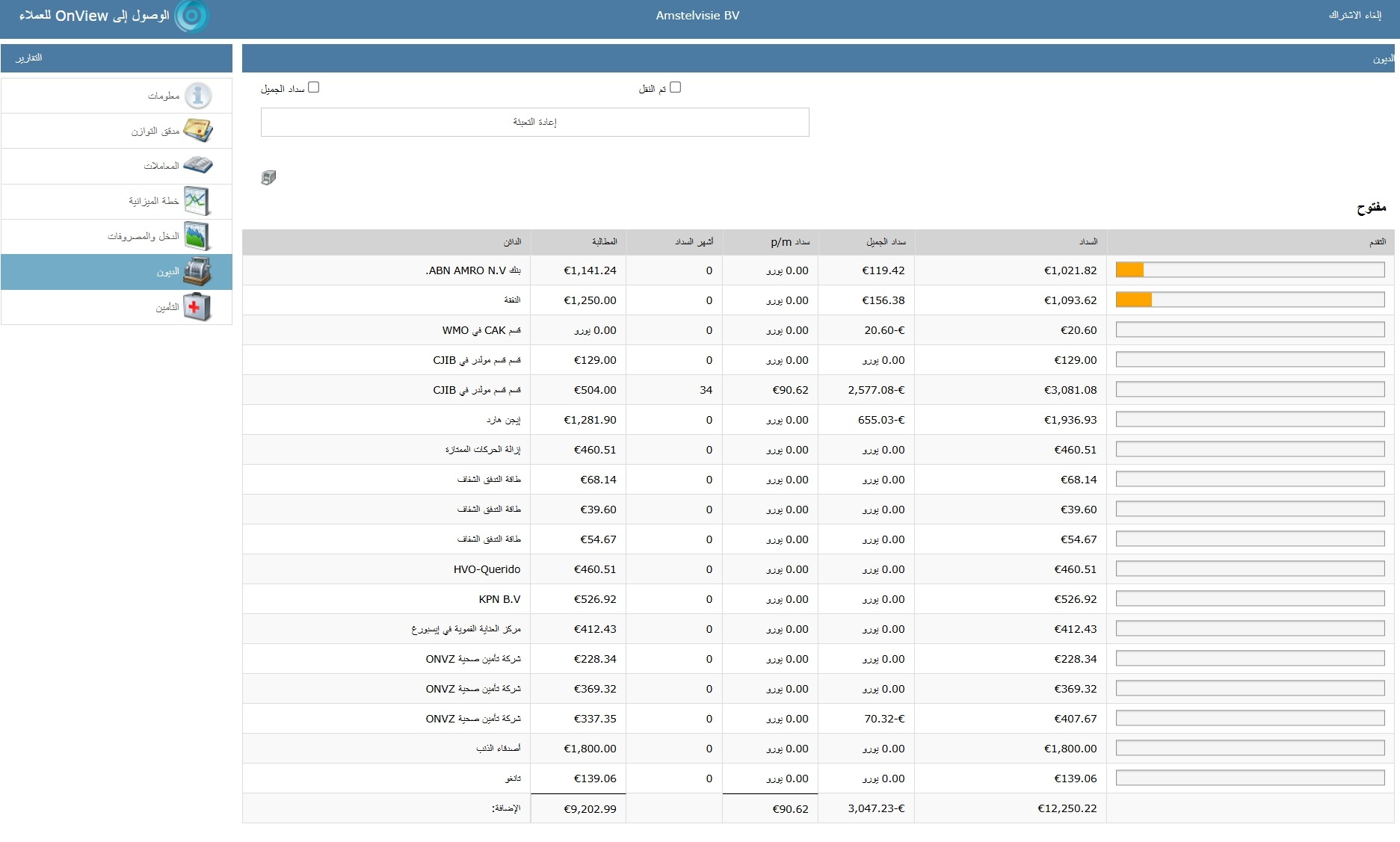The height and width of the screenshot is (842, 1400).
Task: Click the التأمين first-aid kit icon
Action: coord(197,307)
